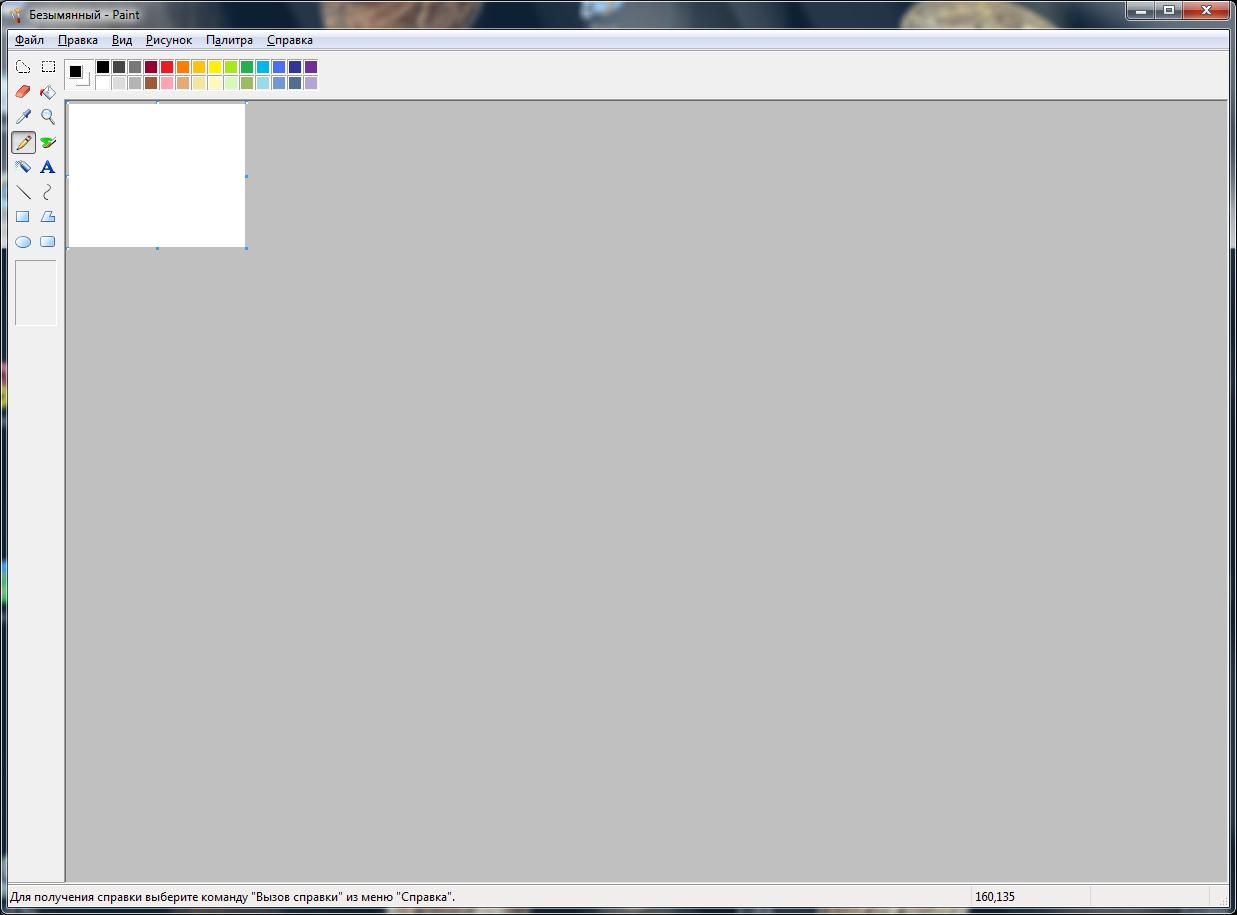This screenshot has height=915, width=1237.
Task: Choose the pale yellow swatch
Action: click(x=215, y=83)
